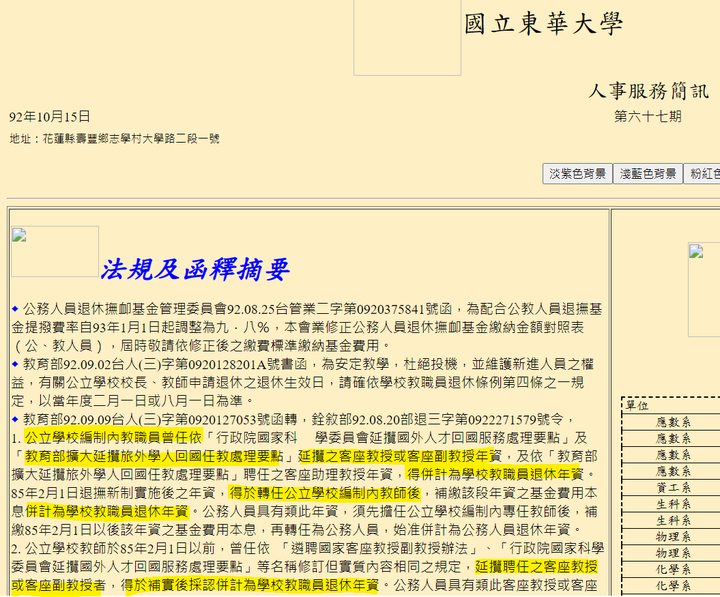Click the 淡紫色背景 button

[577, 174]
